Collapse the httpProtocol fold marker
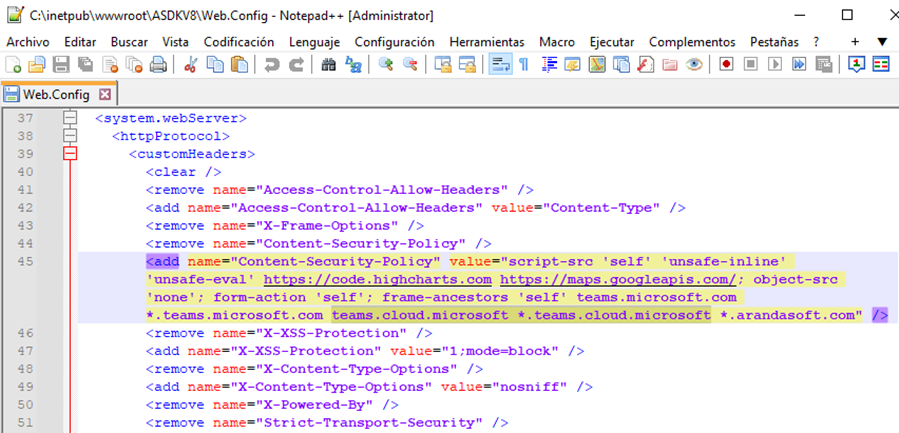 [70, 136]
